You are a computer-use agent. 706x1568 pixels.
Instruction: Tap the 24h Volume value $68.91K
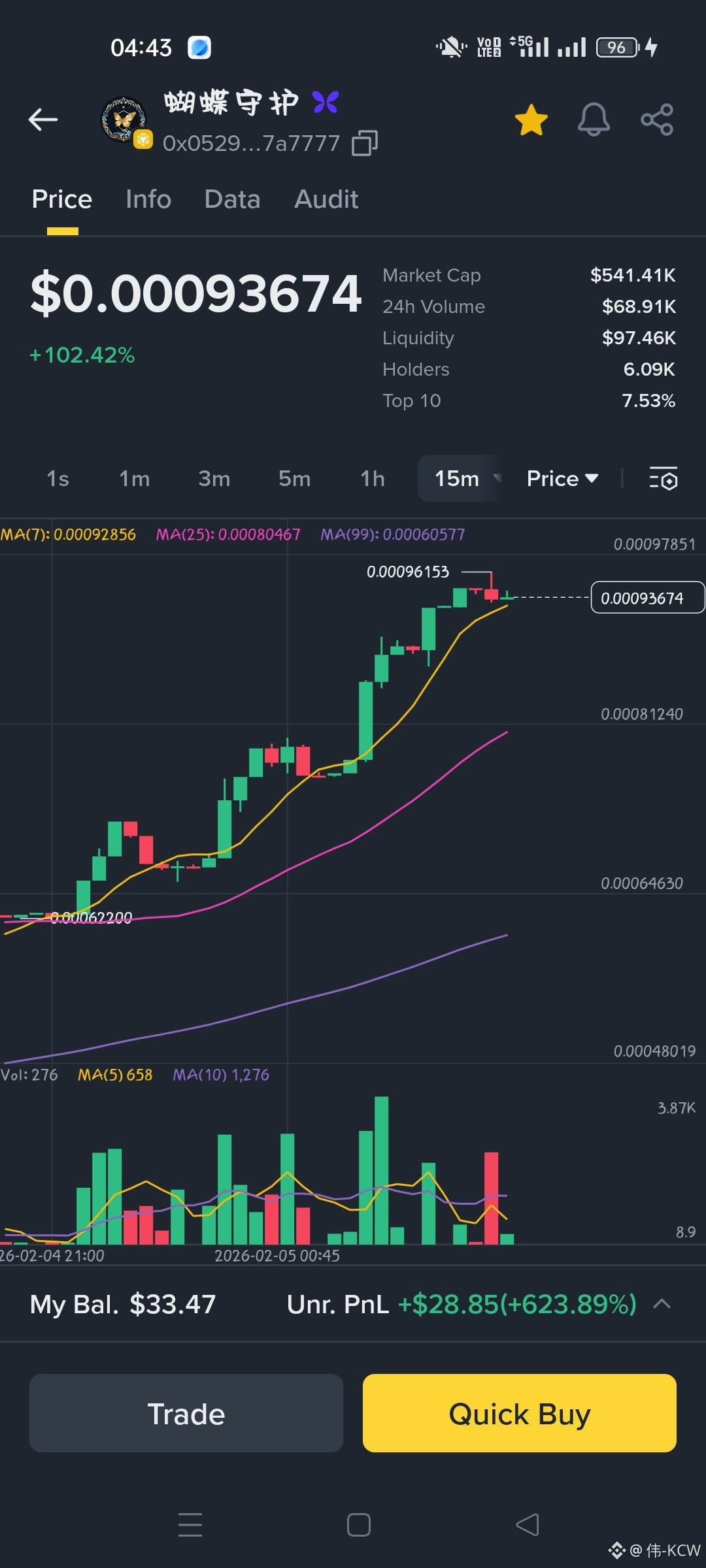639,306
